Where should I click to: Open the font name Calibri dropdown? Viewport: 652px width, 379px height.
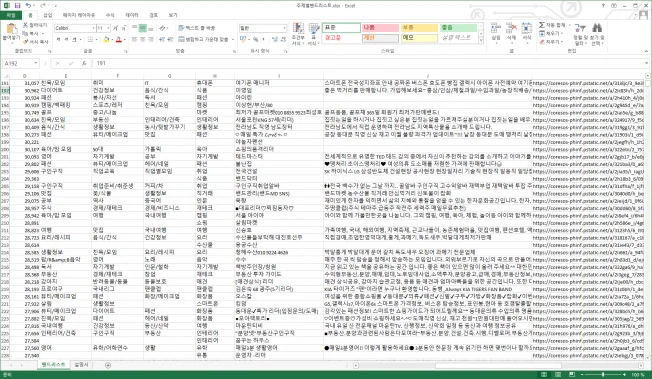(94, 28)
